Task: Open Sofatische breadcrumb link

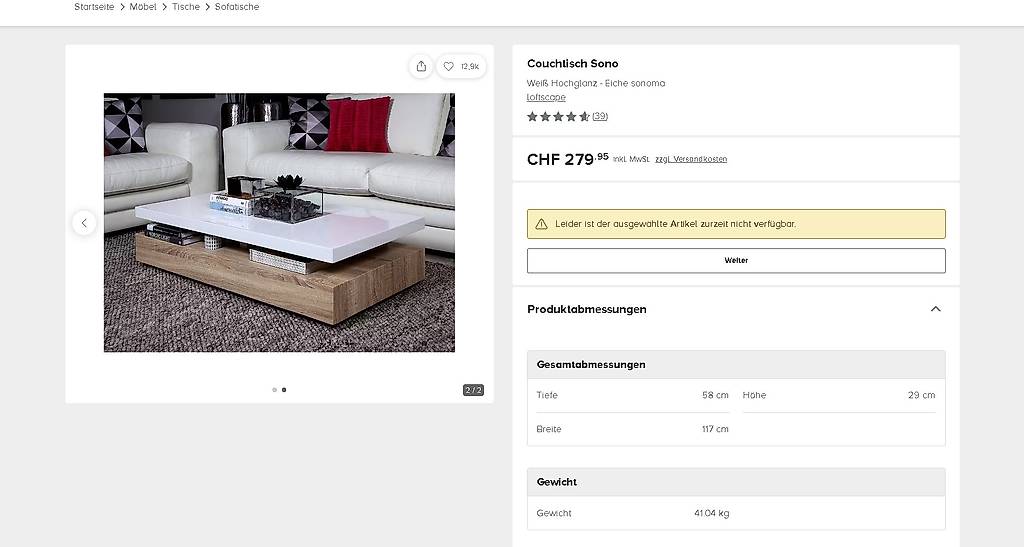Action: click(237, 7)
